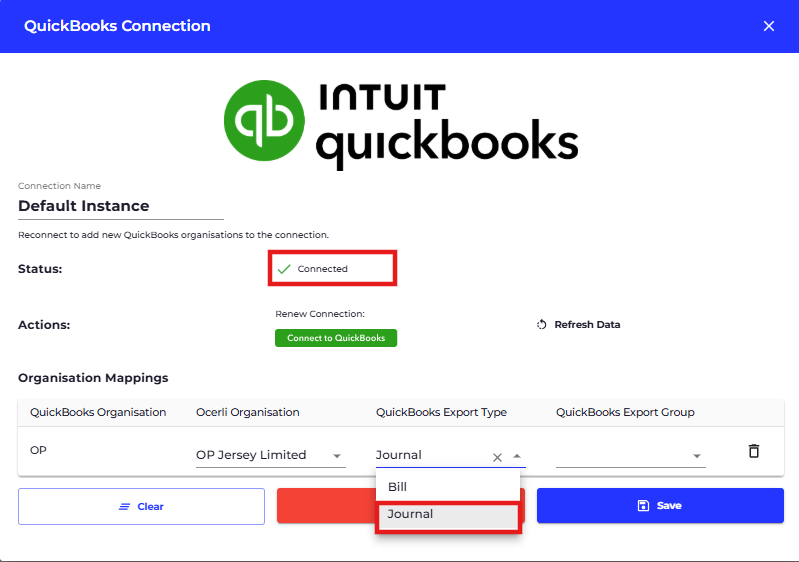Click the Refresh Data circular arrow icon
This screenshot has height=562, width=799.
[x=542, y=325]
